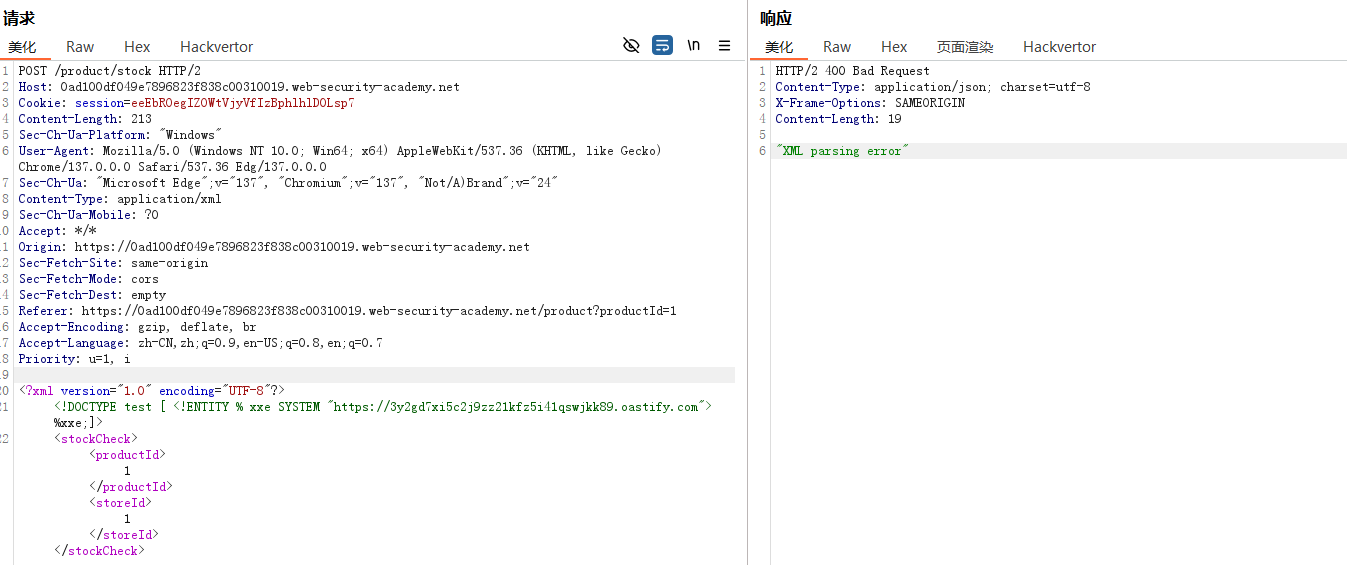Viewport: 1347px width, 565px height.
Task: Click the oastify.com URL in the entity
Action: pyautogui.click(x=518, y=407)
